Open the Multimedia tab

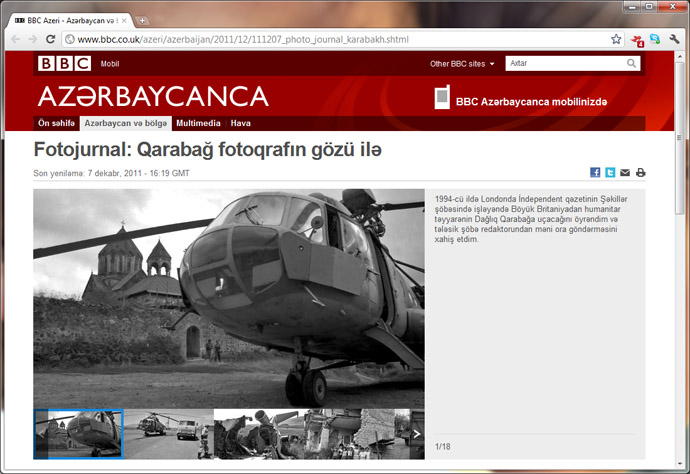[198, 124]
